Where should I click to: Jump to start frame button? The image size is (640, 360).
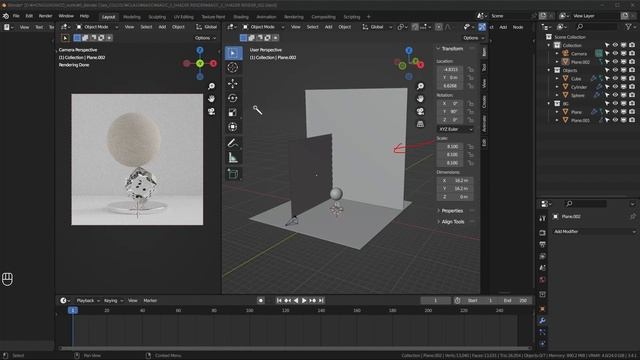(279, 300)
